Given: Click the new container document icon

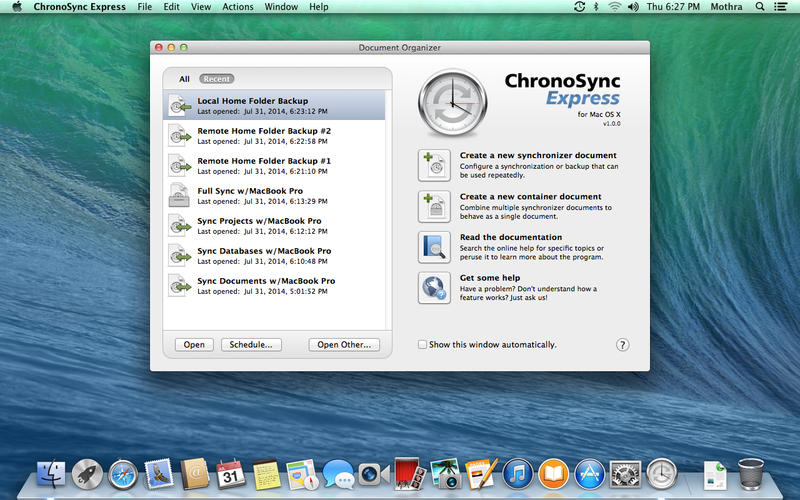Looking at the screenshot, I should coord(434,206).
